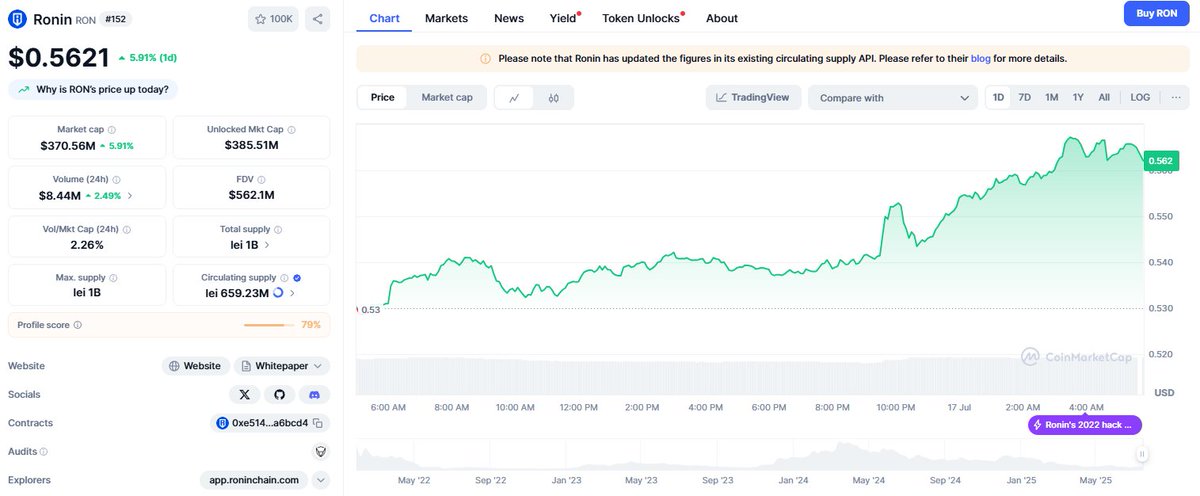This screenshot has width=1200, height=496.
Task: Expand Circulating supply details chevron
Action: point(292,293)
